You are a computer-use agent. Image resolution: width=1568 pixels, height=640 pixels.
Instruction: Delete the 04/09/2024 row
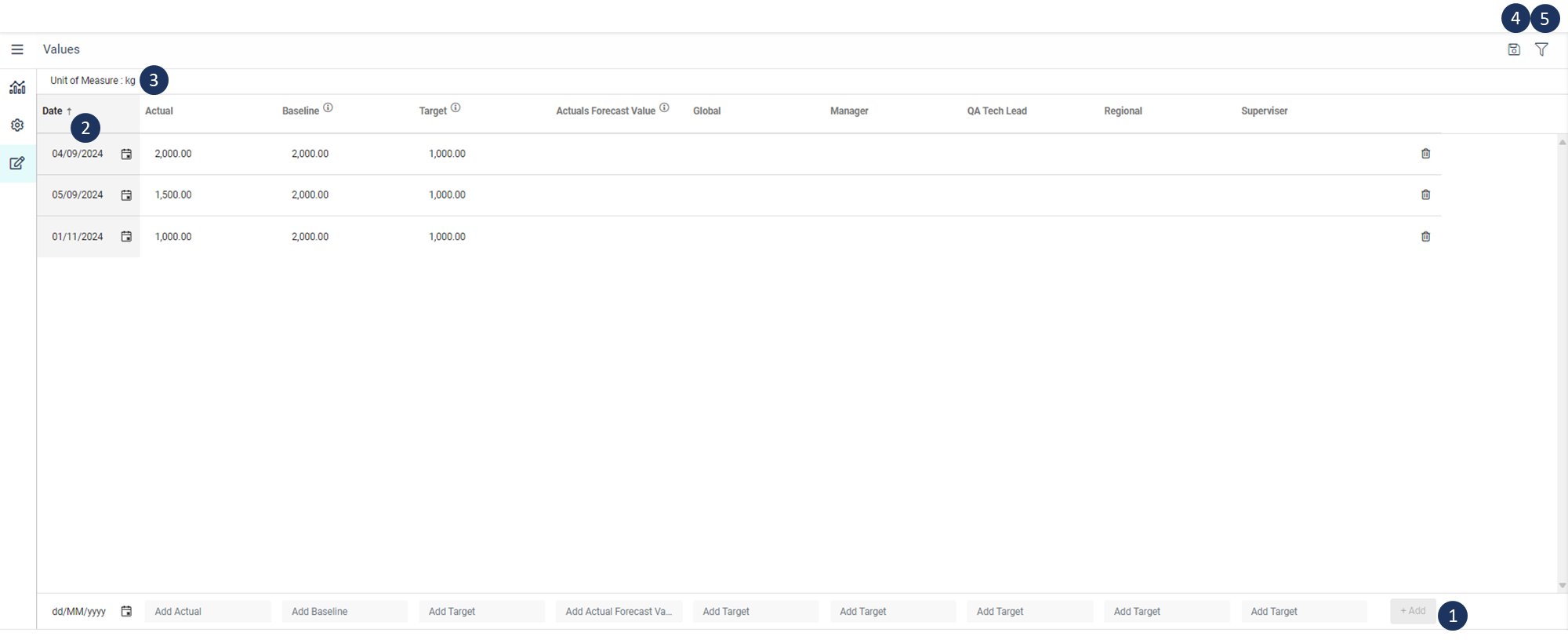(x=1425, y=154)
